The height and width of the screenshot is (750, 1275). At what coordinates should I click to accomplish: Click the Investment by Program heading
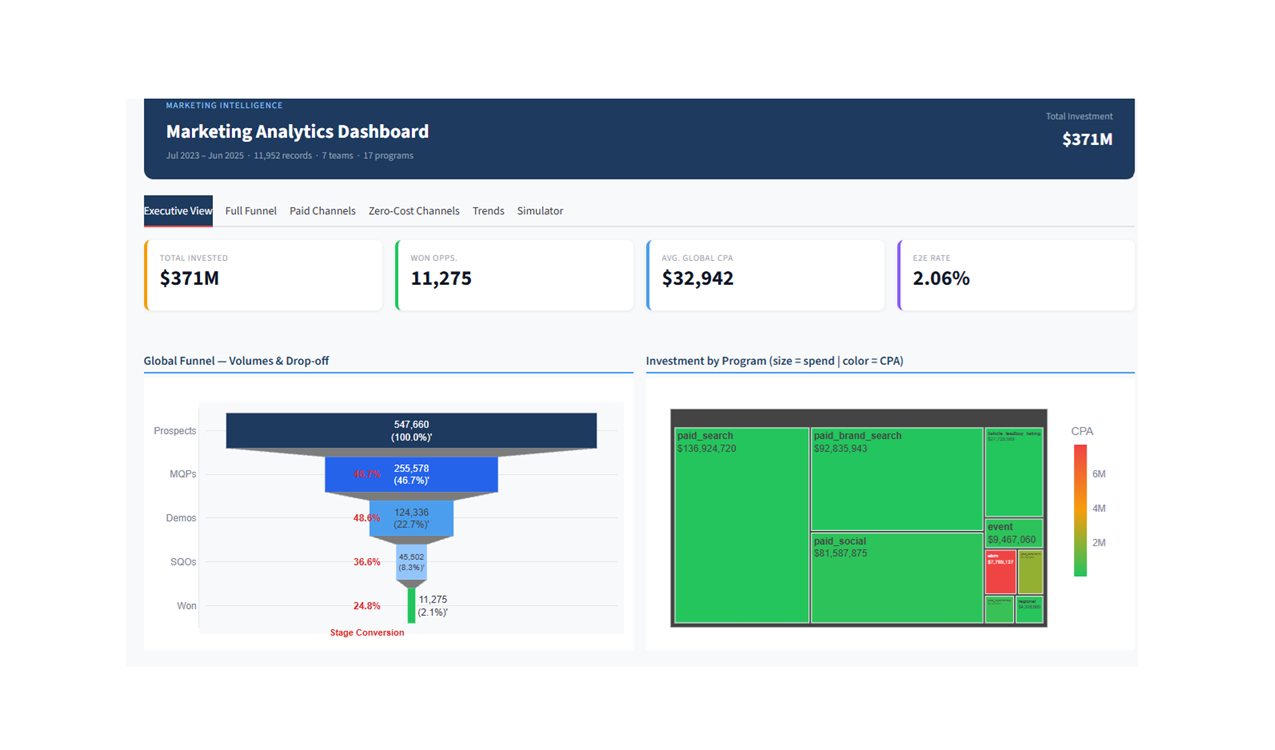point(774,361)
